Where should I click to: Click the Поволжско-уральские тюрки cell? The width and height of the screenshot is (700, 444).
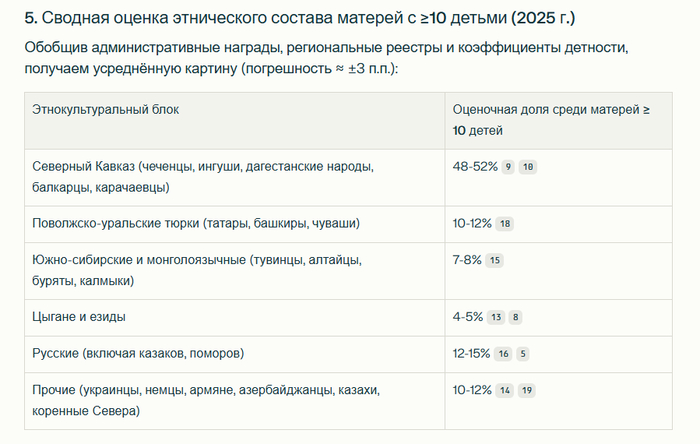pos(196,223)
